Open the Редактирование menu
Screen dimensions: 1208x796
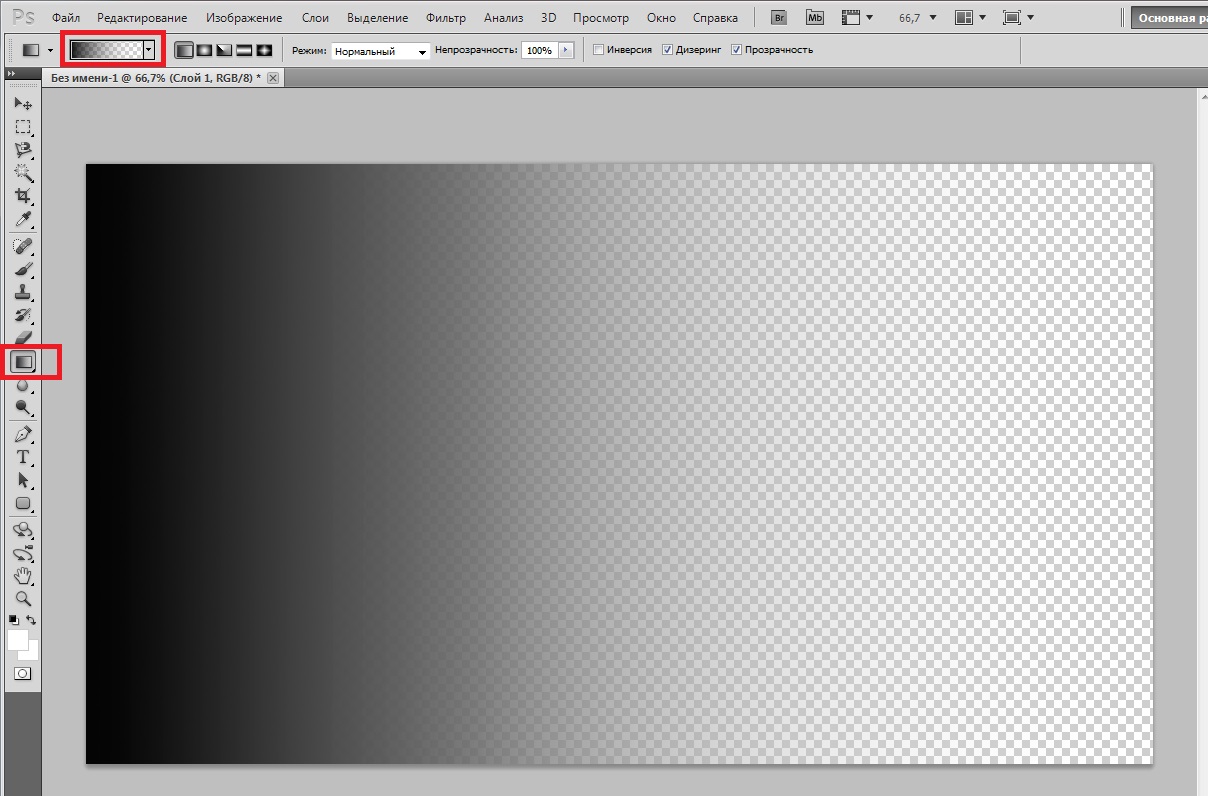point(141,18)
